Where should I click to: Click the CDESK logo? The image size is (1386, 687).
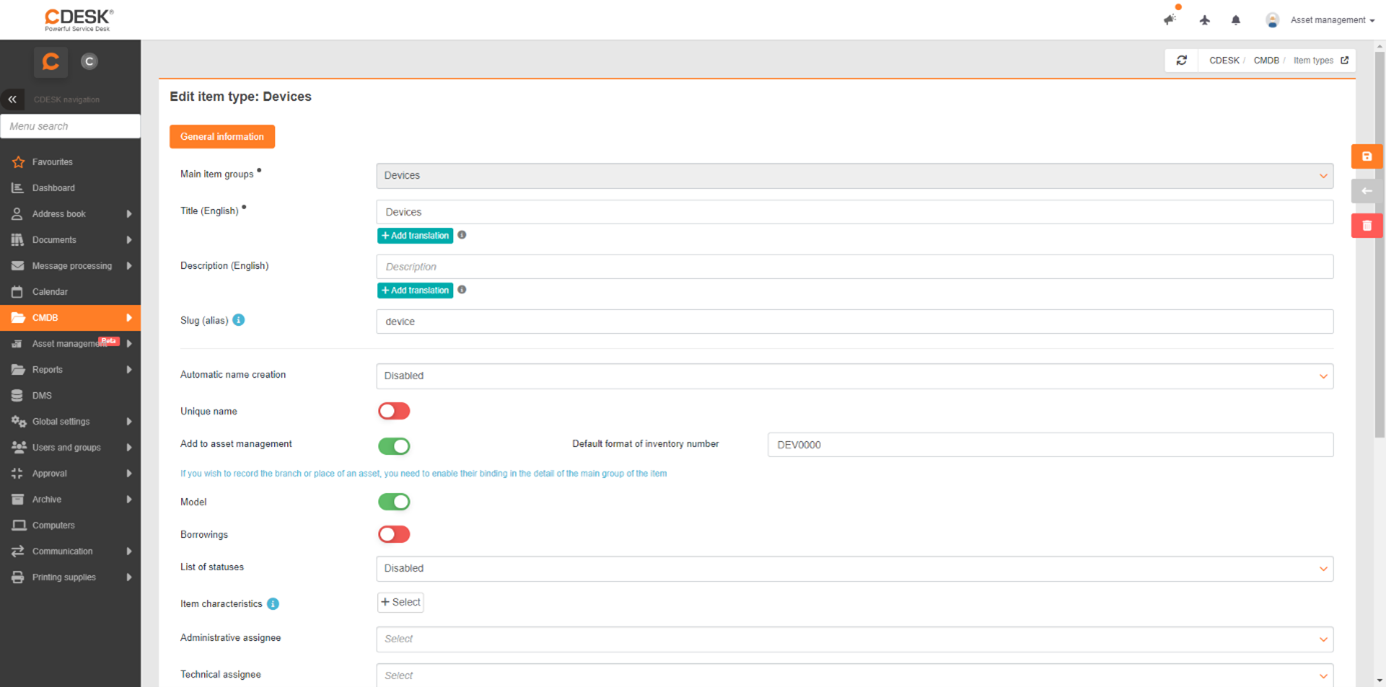(x=79, y=19)
